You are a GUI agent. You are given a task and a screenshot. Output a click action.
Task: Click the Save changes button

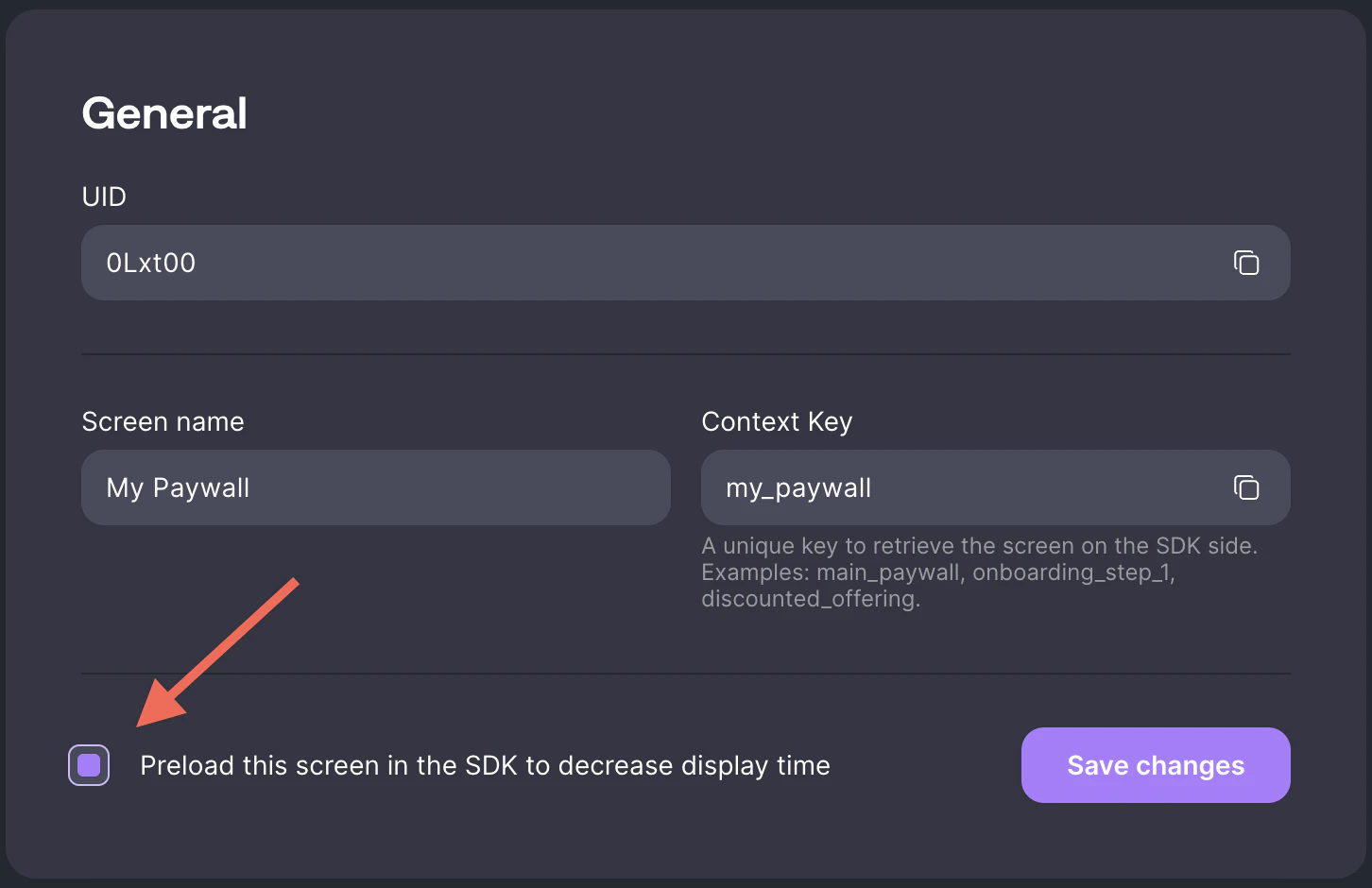coord(1155,765)
